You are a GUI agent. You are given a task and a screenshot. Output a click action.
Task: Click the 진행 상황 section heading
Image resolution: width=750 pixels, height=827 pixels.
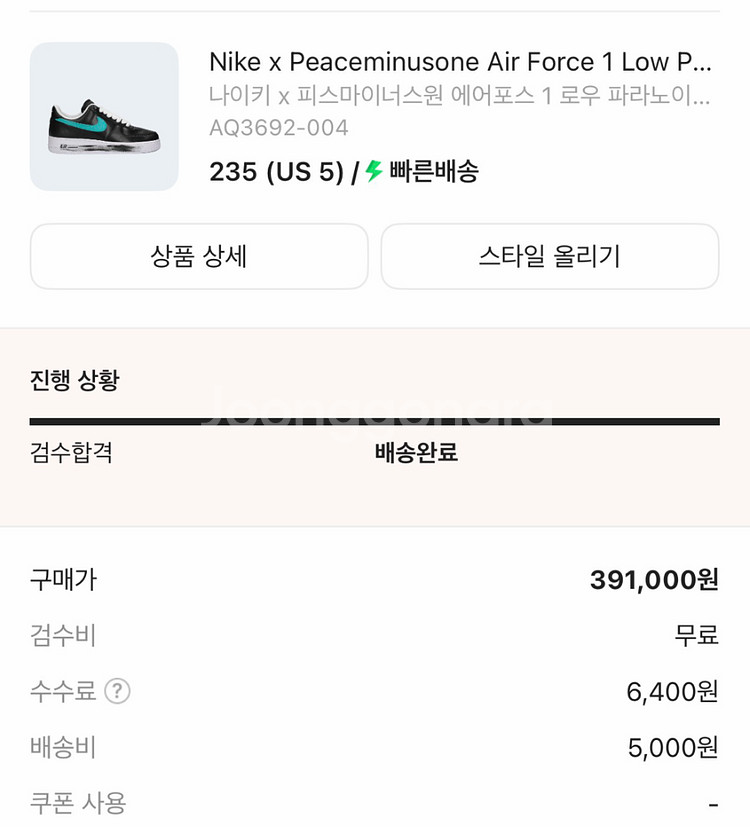coord(75,380)
